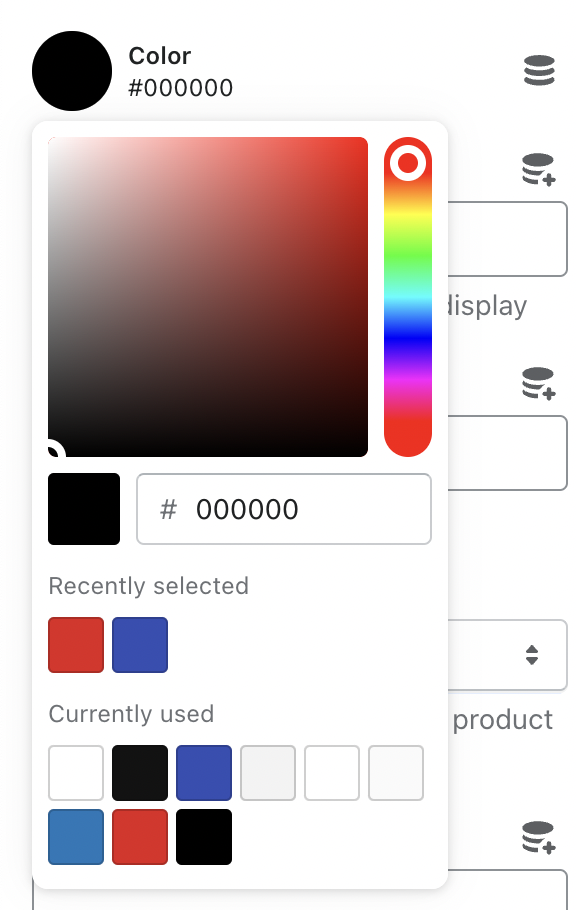Select the red recently selected swatch
This screenshot has width=576, height=910.
tap(76, 645)
